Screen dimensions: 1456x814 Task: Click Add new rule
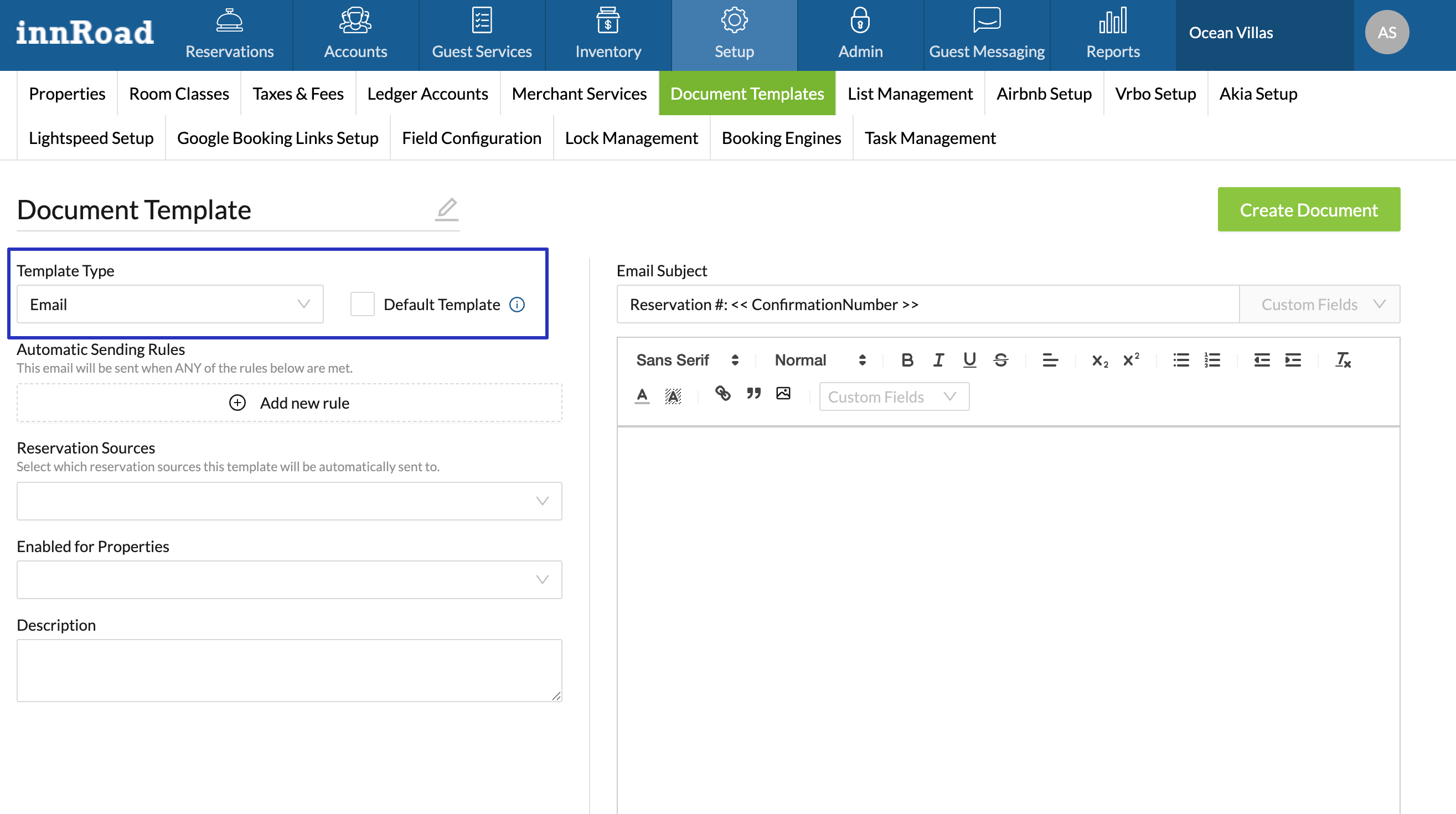[x=289, y=403]
